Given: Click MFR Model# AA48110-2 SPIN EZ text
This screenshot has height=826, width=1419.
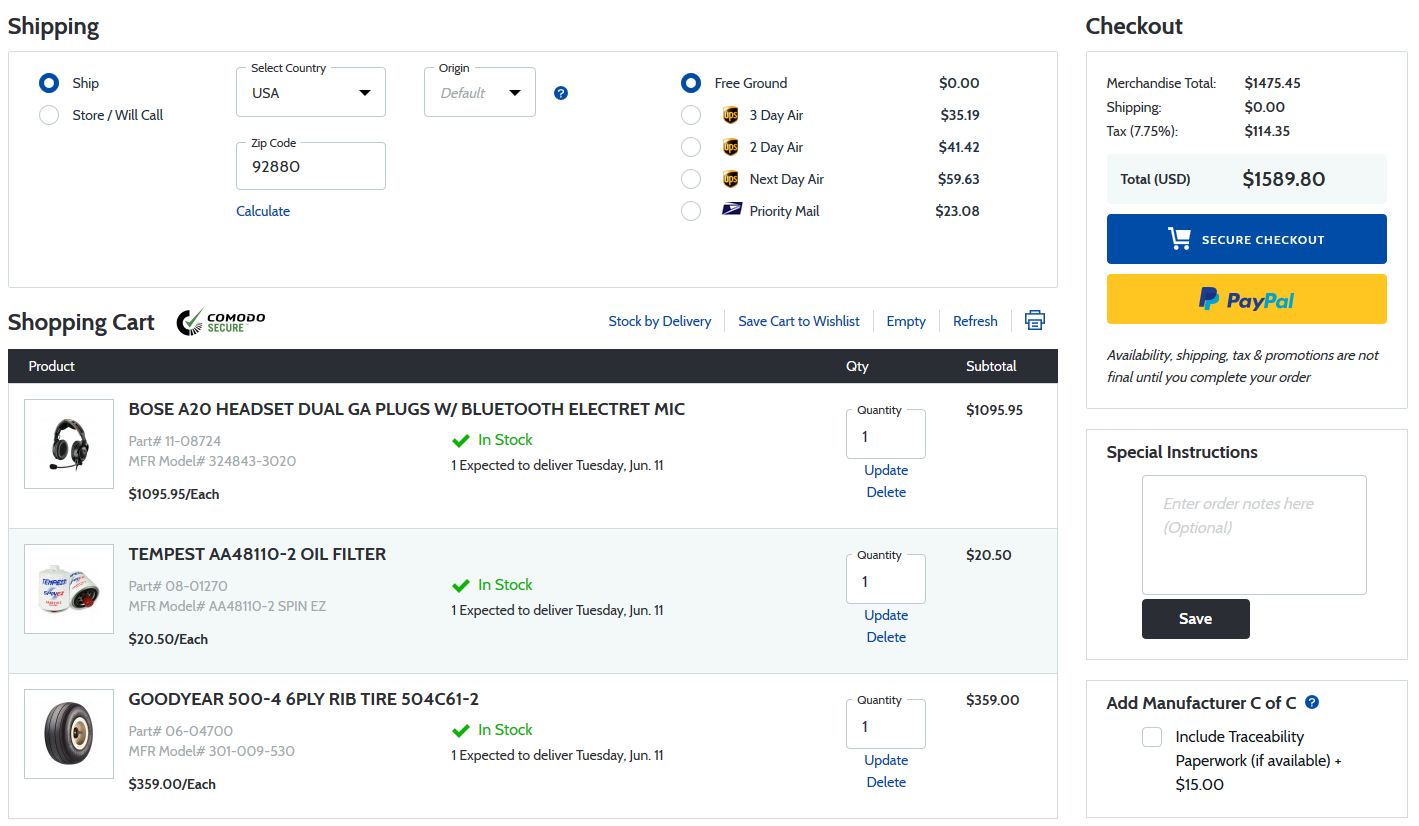Looking at the screenshot, I should click(x=228, y=606).
